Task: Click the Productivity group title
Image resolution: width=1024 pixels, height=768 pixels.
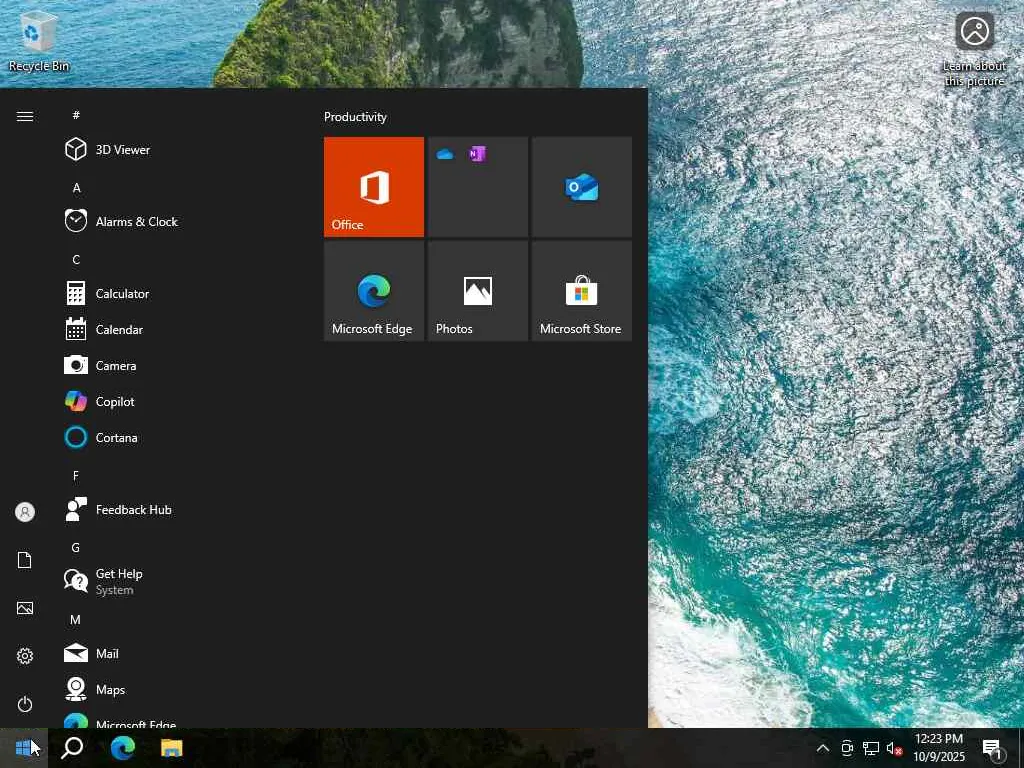Action: point(355,117)
